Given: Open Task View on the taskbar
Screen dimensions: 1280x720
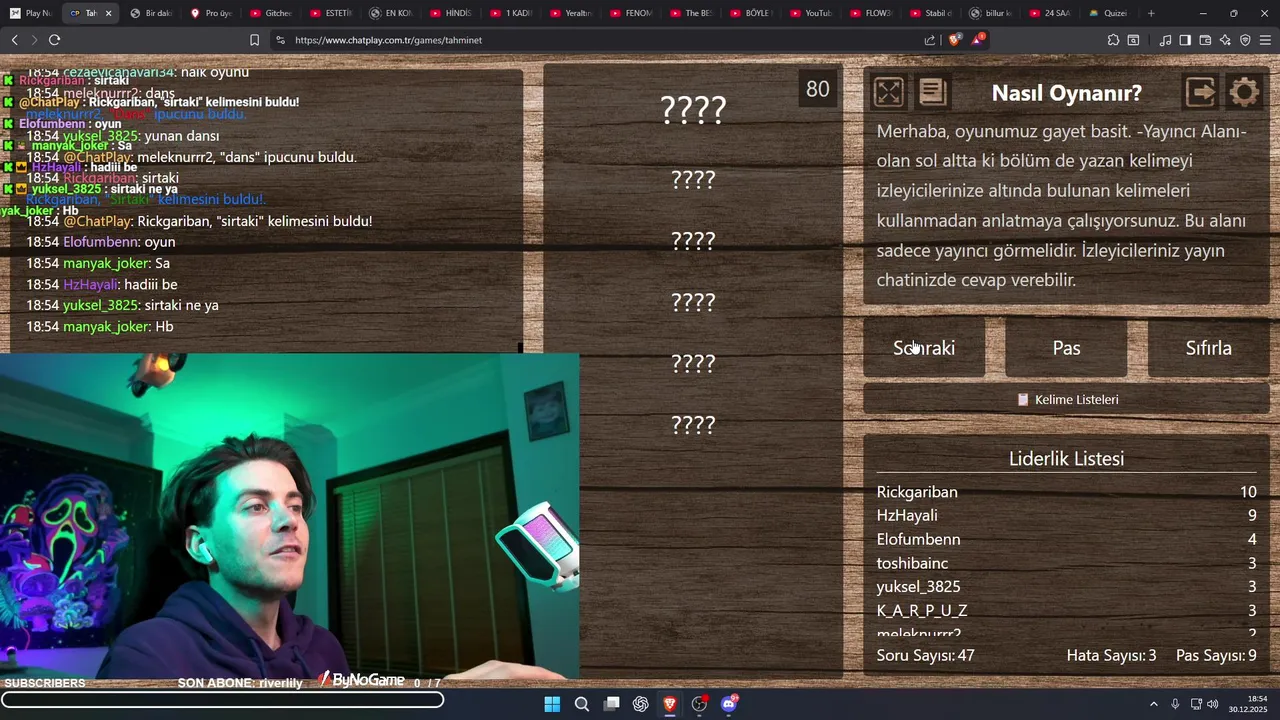Looking at the screenshot, I should coord(612,704).
